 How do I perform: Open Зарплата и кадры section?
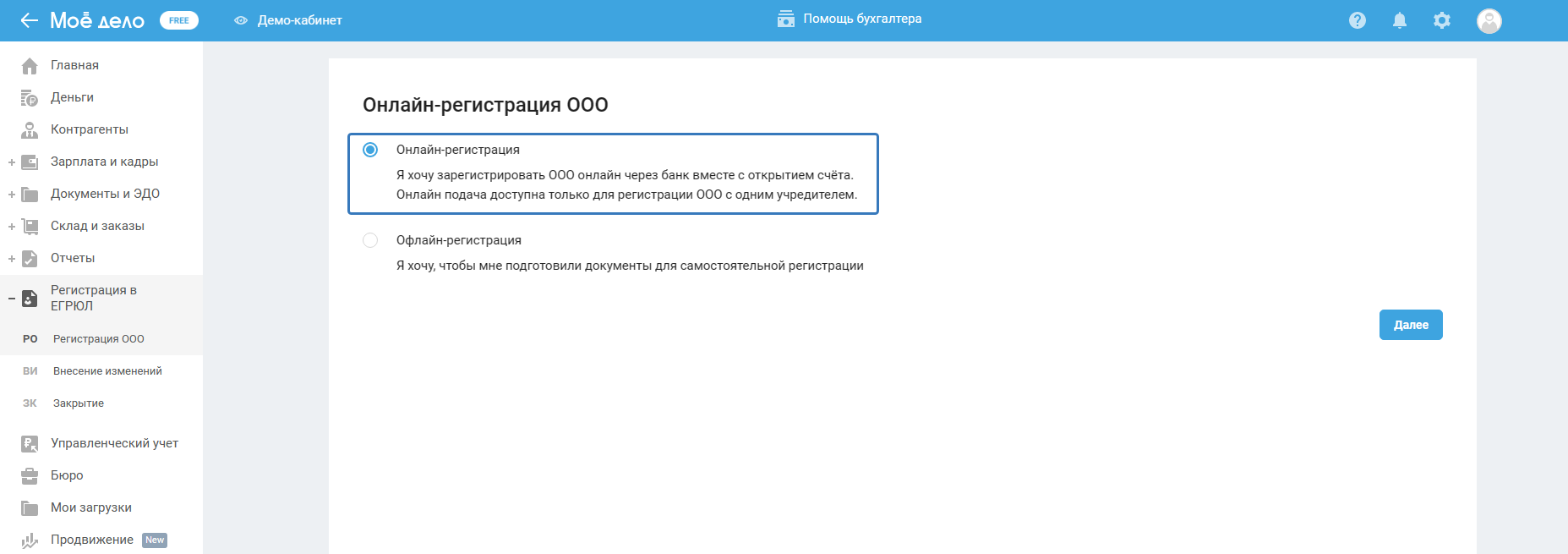point(104,162)
